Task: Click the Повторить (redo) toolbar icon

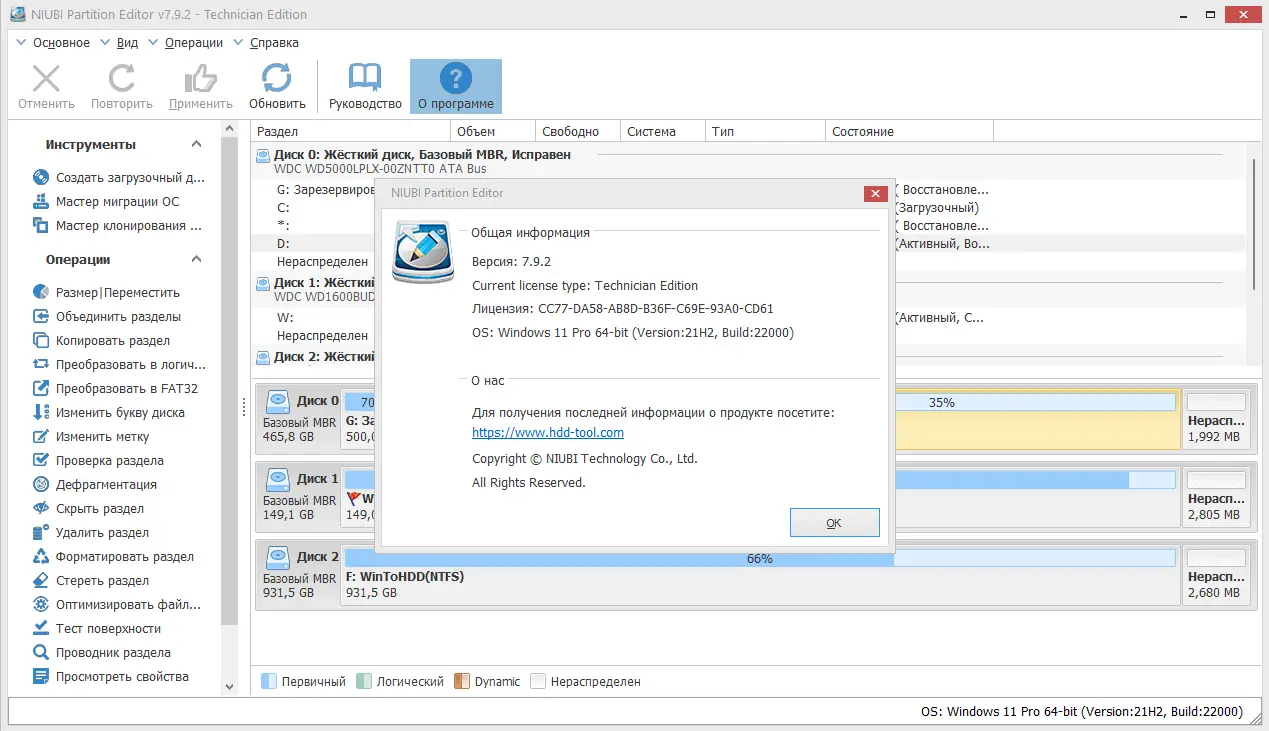Action: (x=122, y=78)
